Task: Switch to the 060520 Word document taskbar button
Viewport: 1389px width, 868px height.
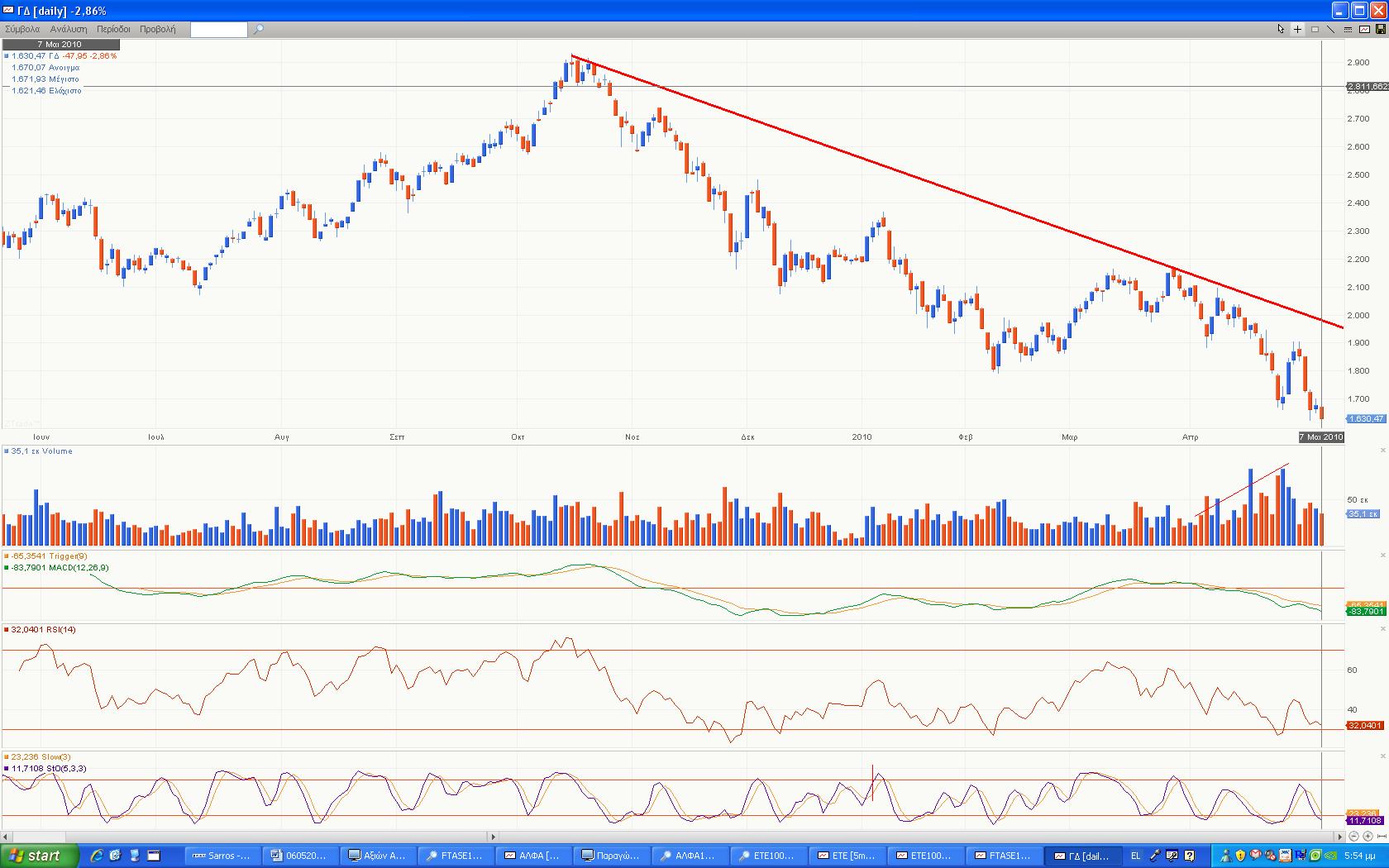Action: click(x=299, y=856)
